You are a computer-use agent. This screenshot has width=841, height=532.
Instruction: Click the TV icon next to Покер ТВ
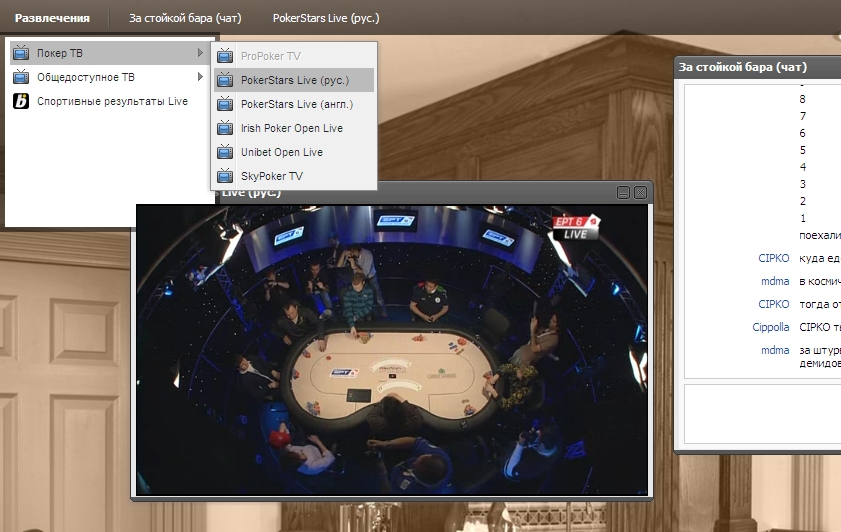tap(21, 53)
